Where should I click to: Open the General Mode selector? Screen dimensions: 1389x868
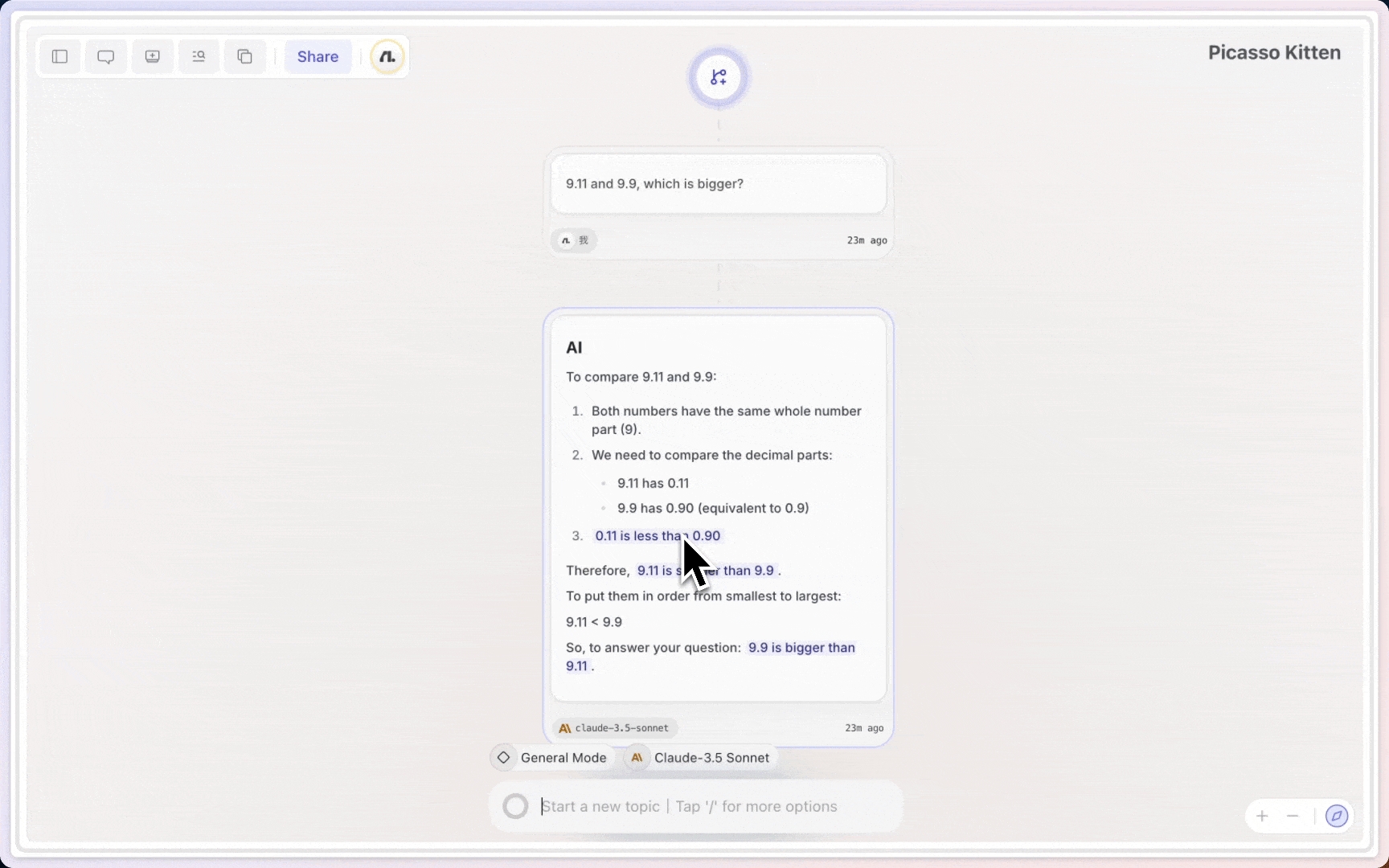pyautogui.click(x=552, y=757)
